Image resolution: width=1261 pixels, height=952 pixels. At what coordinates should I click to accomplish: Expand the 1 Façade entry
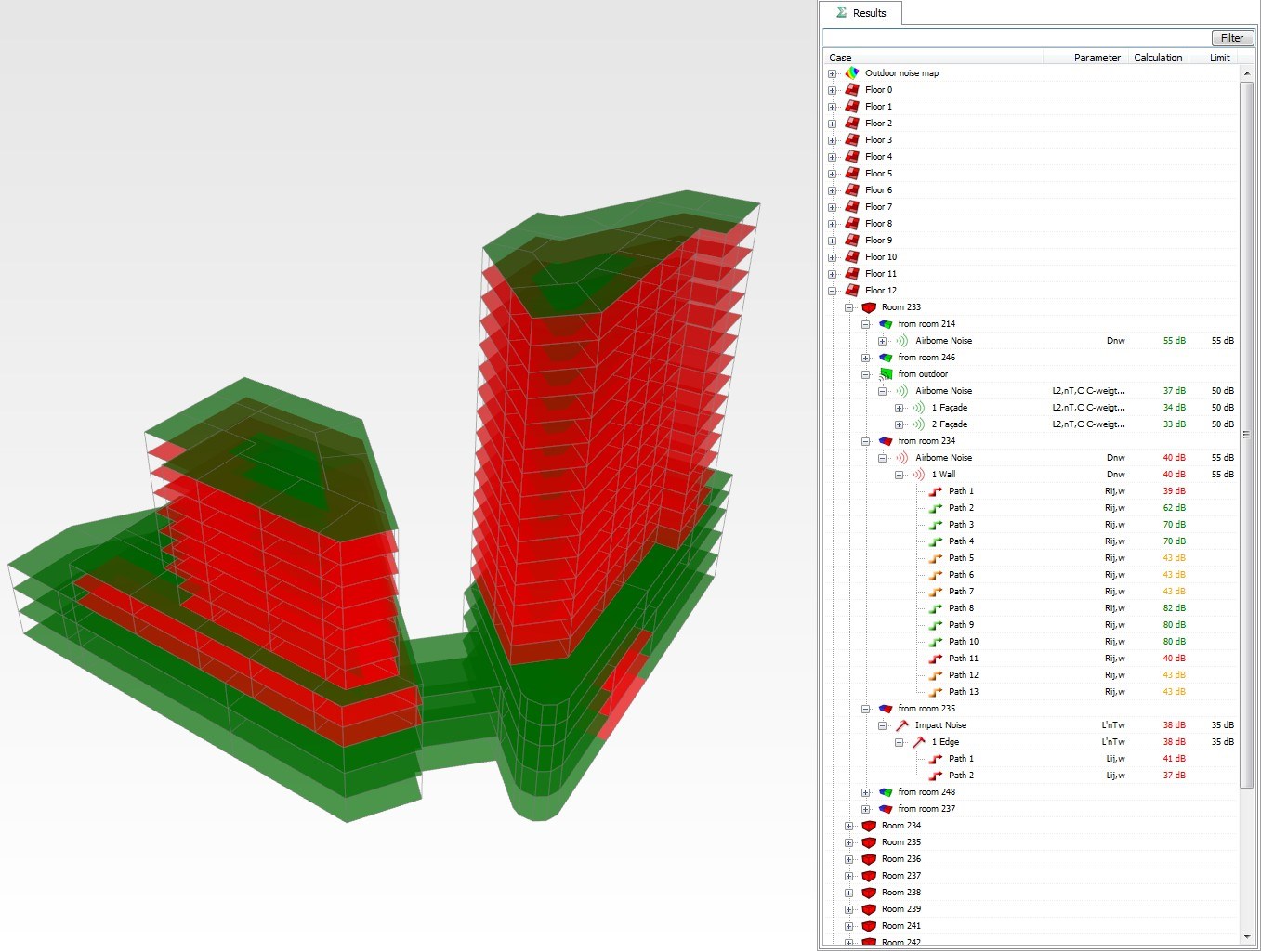(x=900, y=409)
